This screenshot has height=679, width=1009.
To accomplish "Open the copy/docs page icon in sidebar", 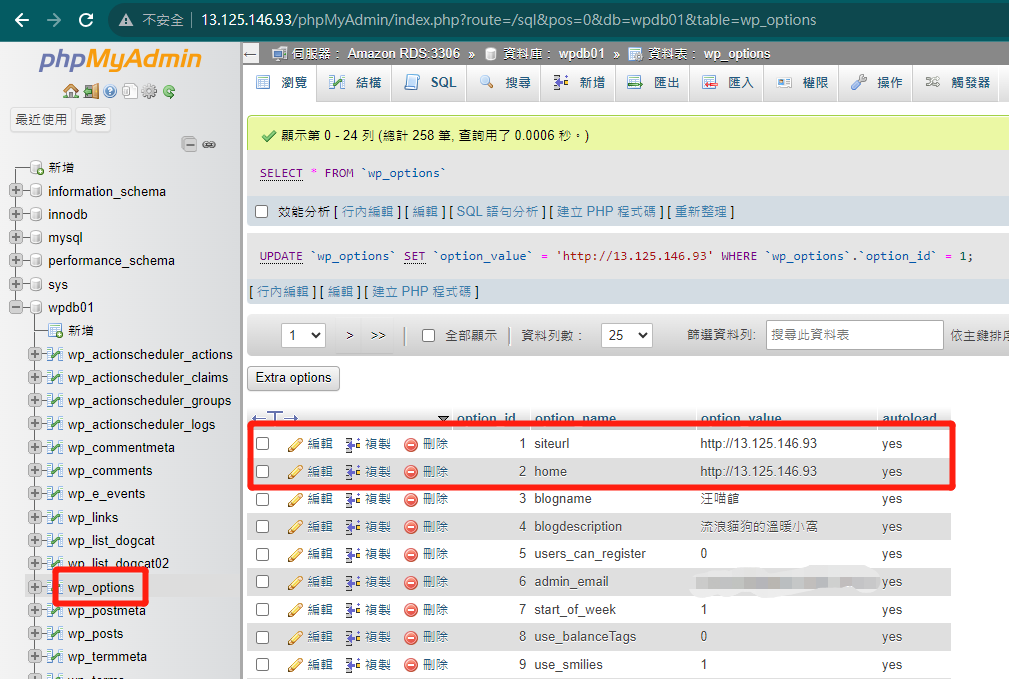I will (x=129, y=91).
